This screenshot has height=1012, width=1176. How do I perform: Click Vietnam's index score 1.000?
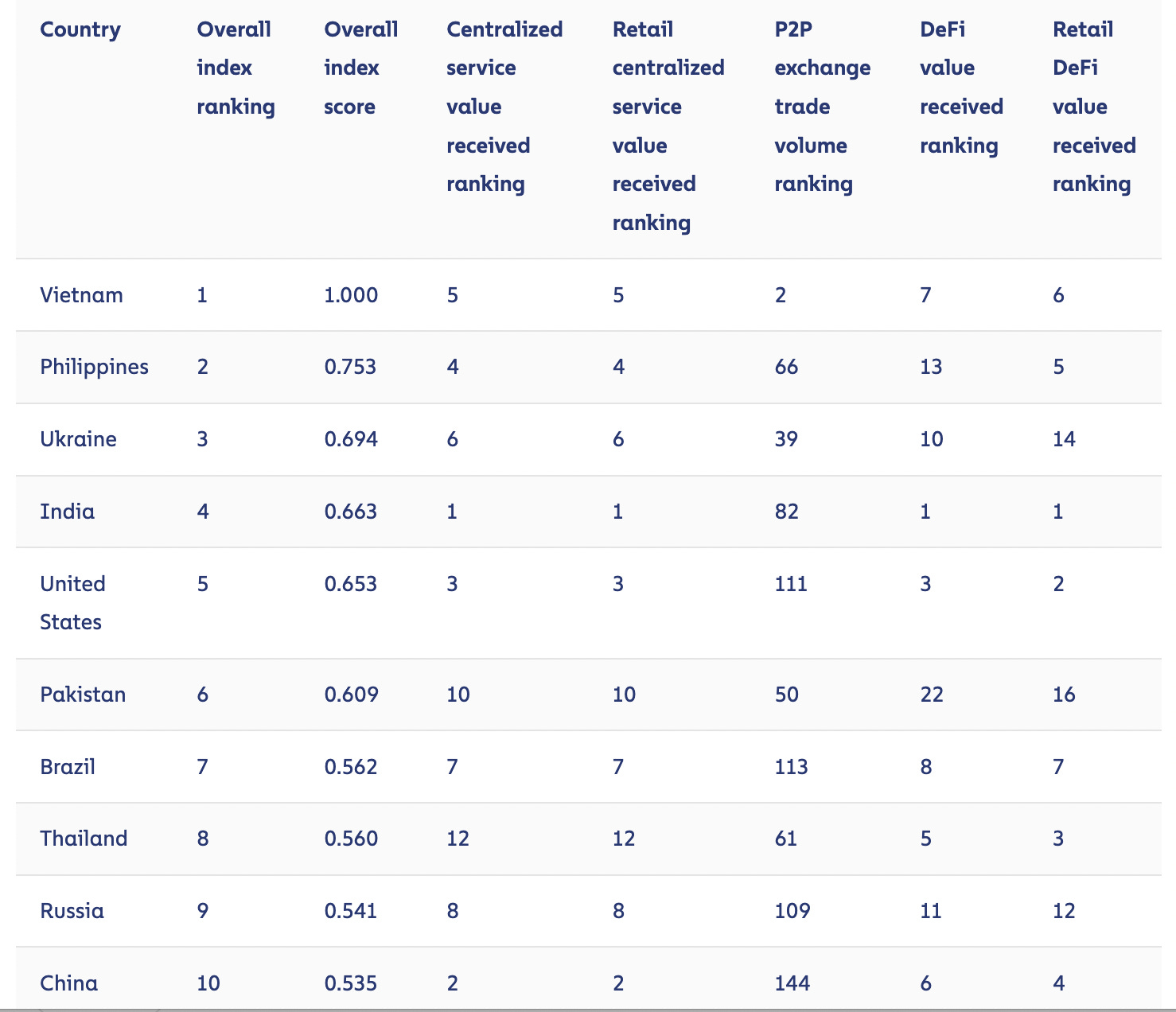click(x=351, y=295)
